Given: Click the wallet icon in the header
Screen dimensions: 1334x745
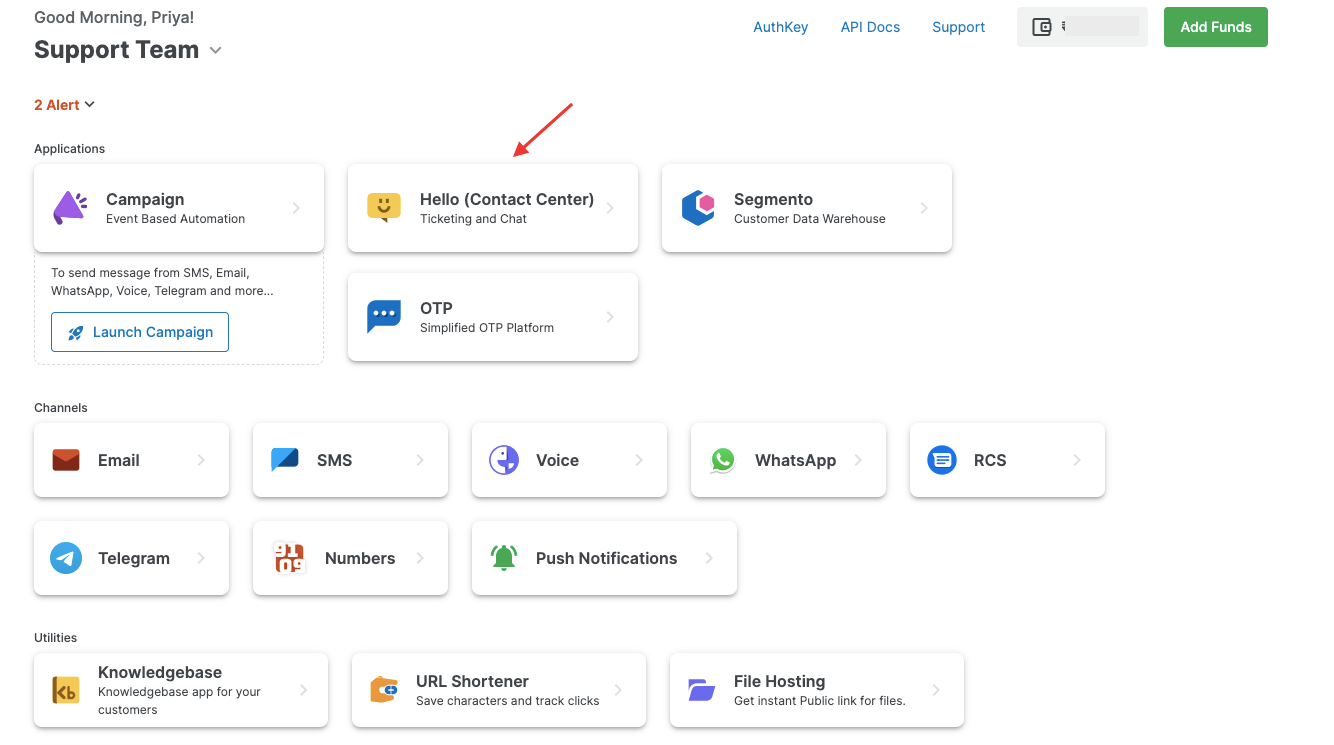Looking at the screenshot, I should point(1042,27).
